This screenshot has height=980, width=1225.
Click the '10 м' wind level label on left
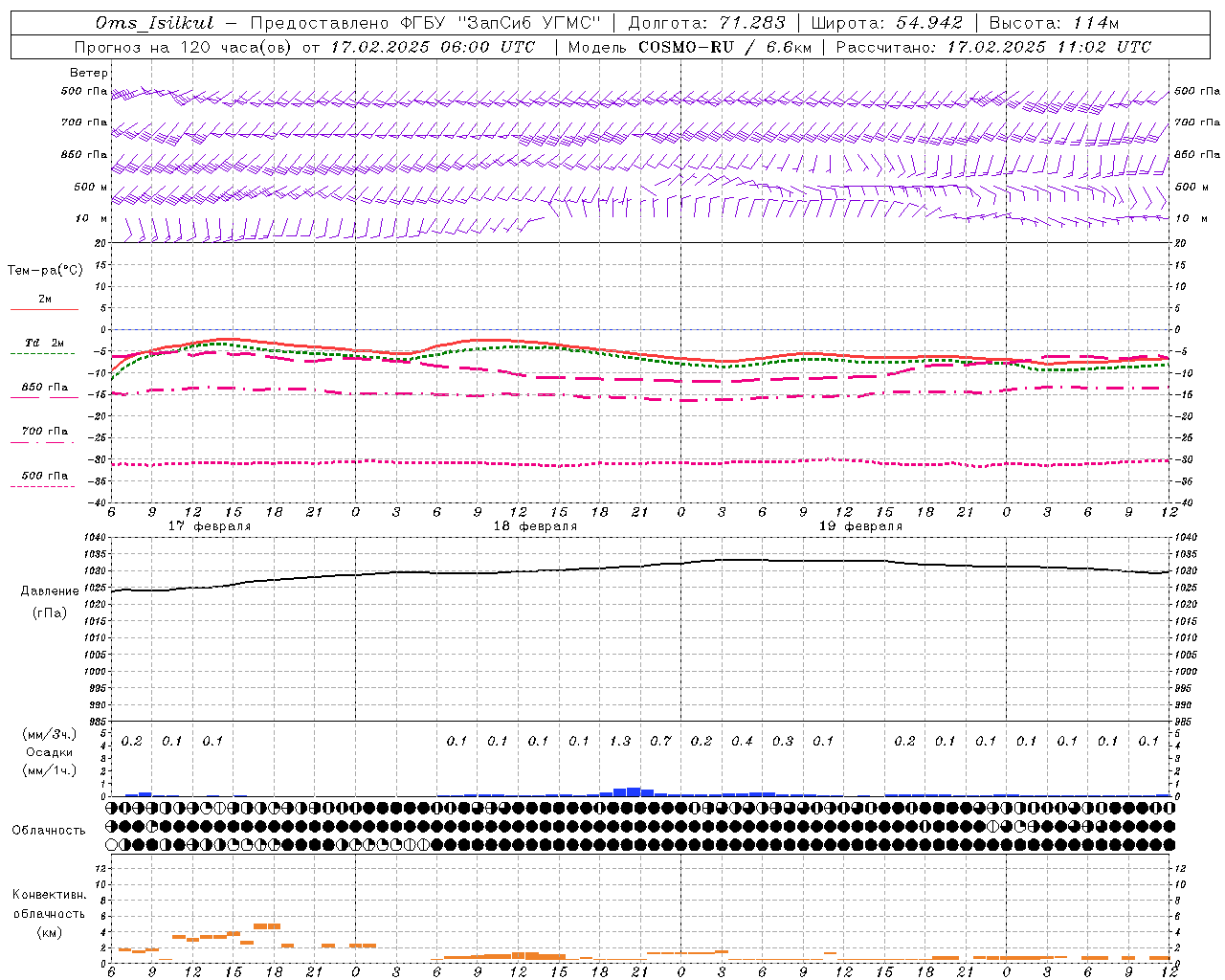pos(91,218)
